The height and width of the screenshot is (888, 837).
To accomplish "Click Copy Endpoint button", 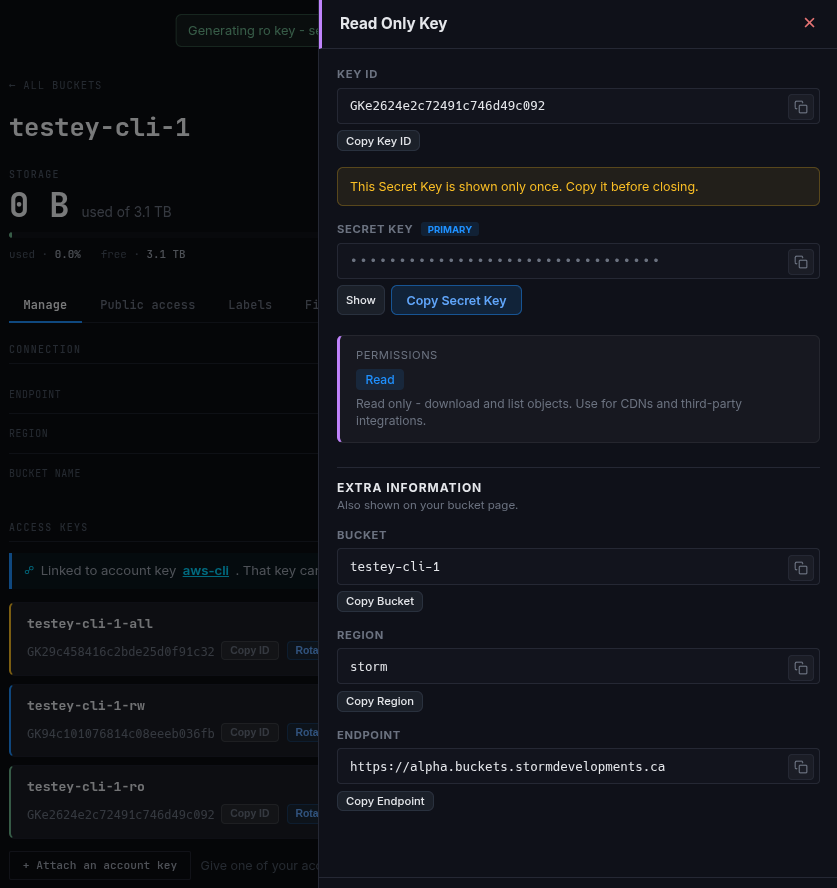I will click(385, 801).
